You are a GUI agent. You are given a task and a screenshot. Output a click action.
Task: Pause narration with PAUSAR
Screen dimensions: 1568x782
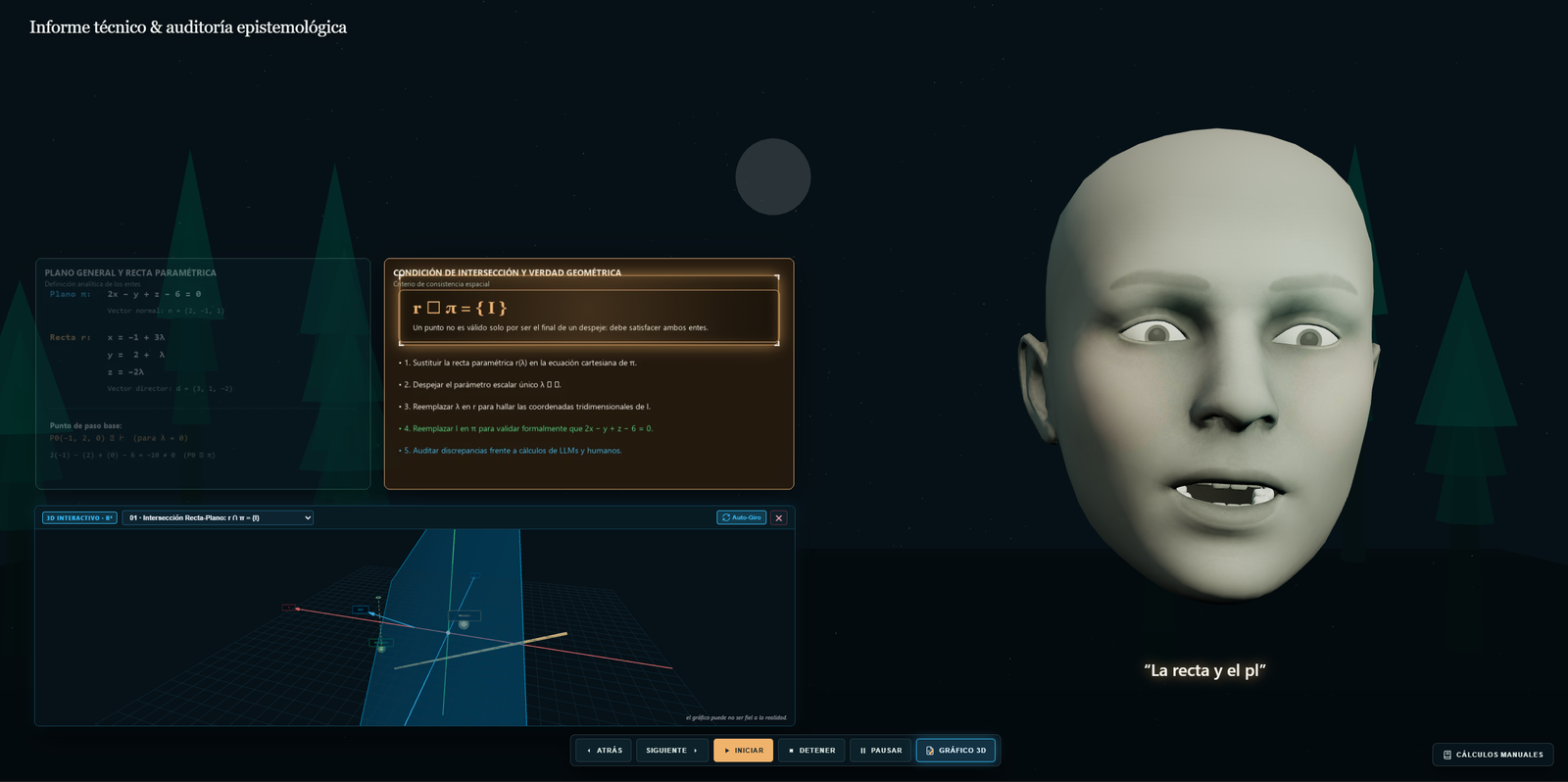(x=880, y=751)
